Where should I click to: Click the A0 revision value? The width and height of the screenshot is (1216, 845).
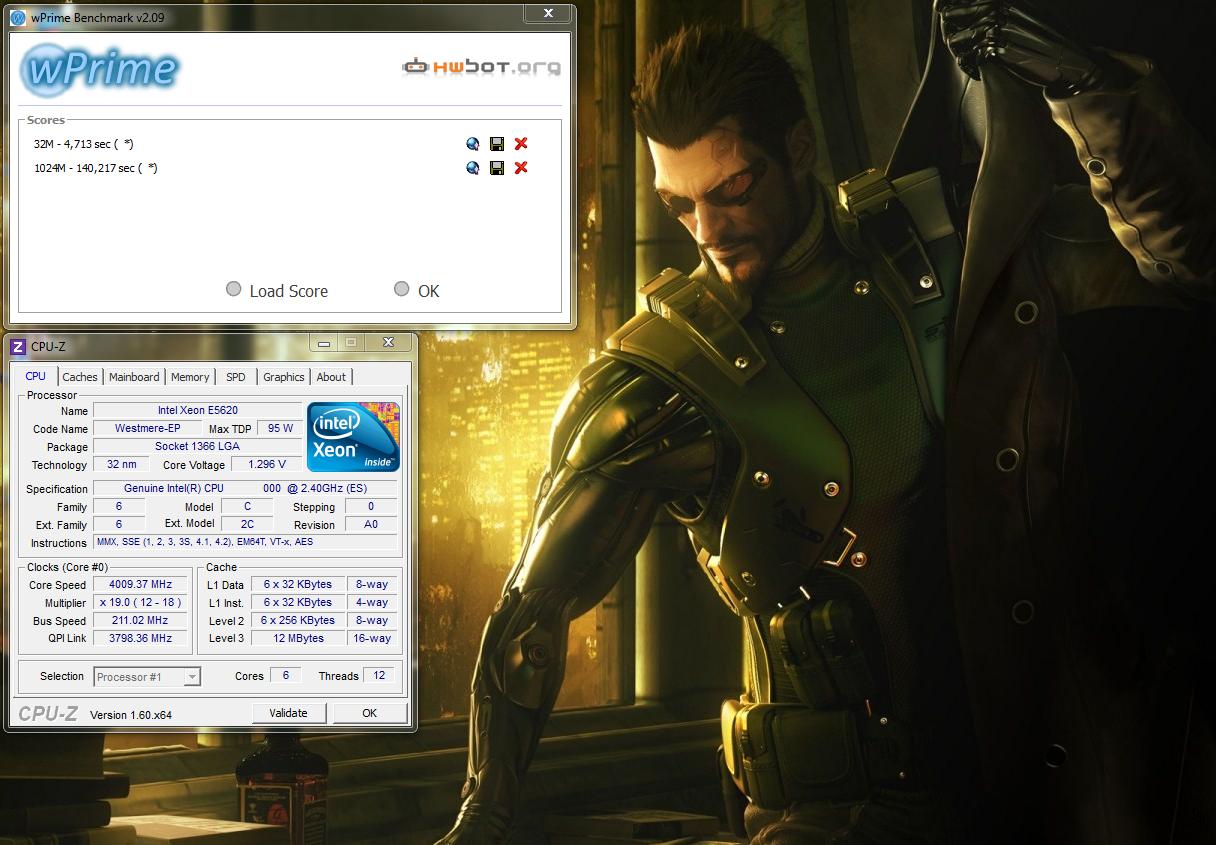click(371, 525)
